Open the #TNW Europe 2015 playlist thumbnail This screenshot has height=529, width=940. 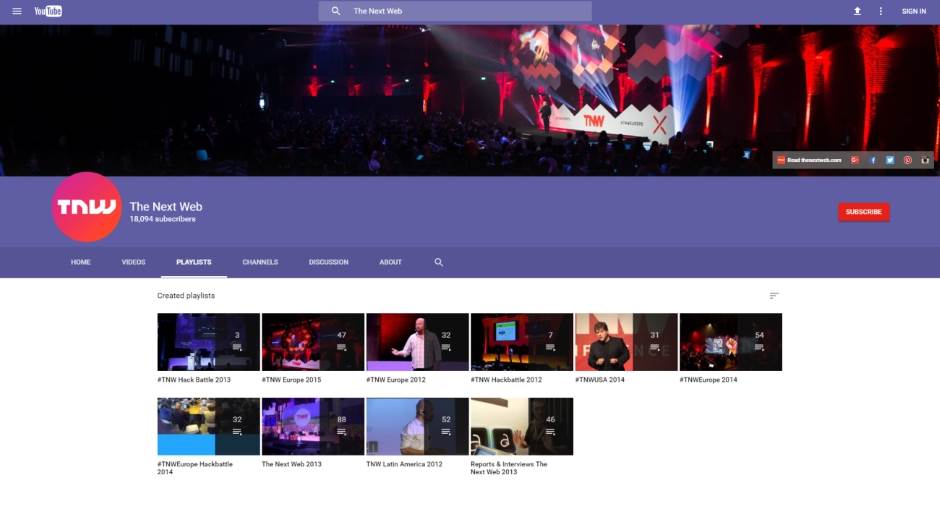(x=313, y=342)
